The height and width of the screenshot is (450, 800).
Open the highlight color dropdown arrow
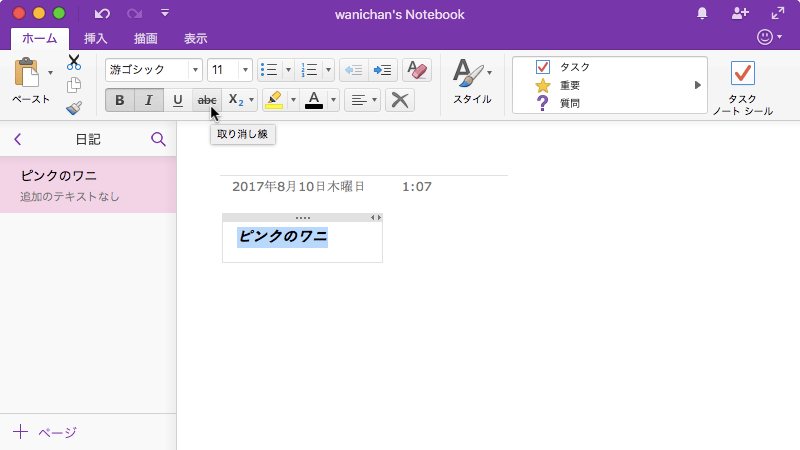tap(293, 100)
